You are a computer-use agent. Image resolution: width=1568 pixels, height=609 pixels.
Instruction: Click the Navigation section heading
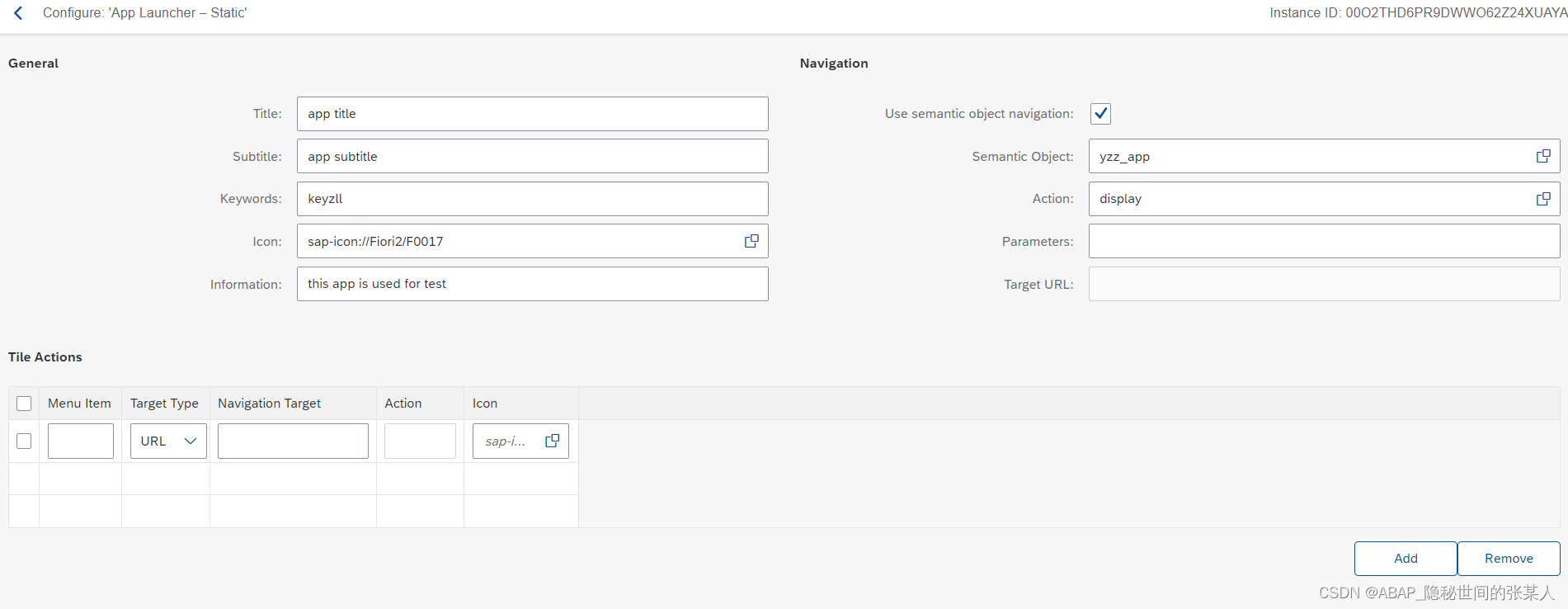tap(834, 64)
